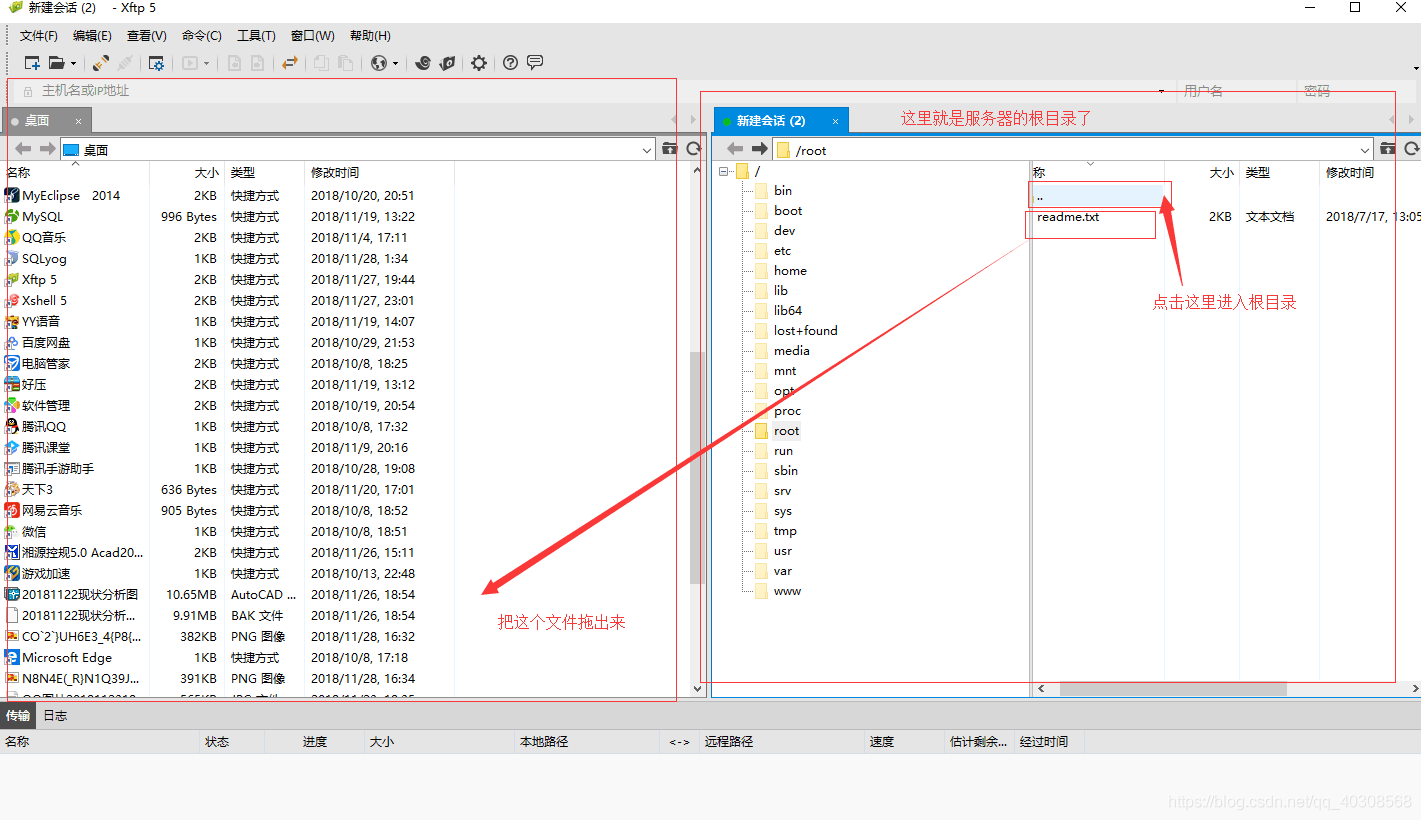
Task: Refresh the remote /root pane
Action: [1411, 149]
